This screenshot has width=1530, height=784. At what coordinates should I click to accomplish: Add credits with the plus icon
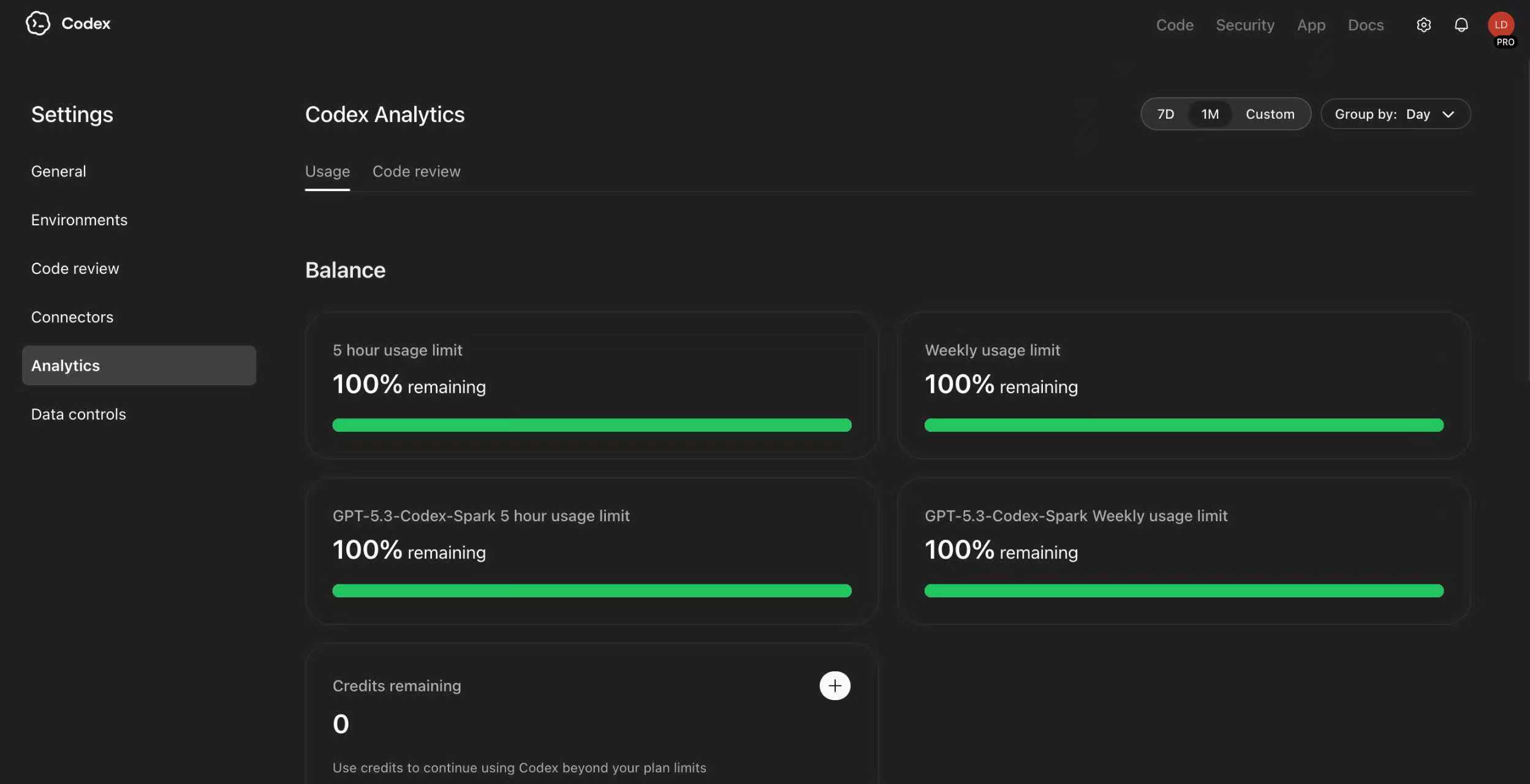coord(835,686)
